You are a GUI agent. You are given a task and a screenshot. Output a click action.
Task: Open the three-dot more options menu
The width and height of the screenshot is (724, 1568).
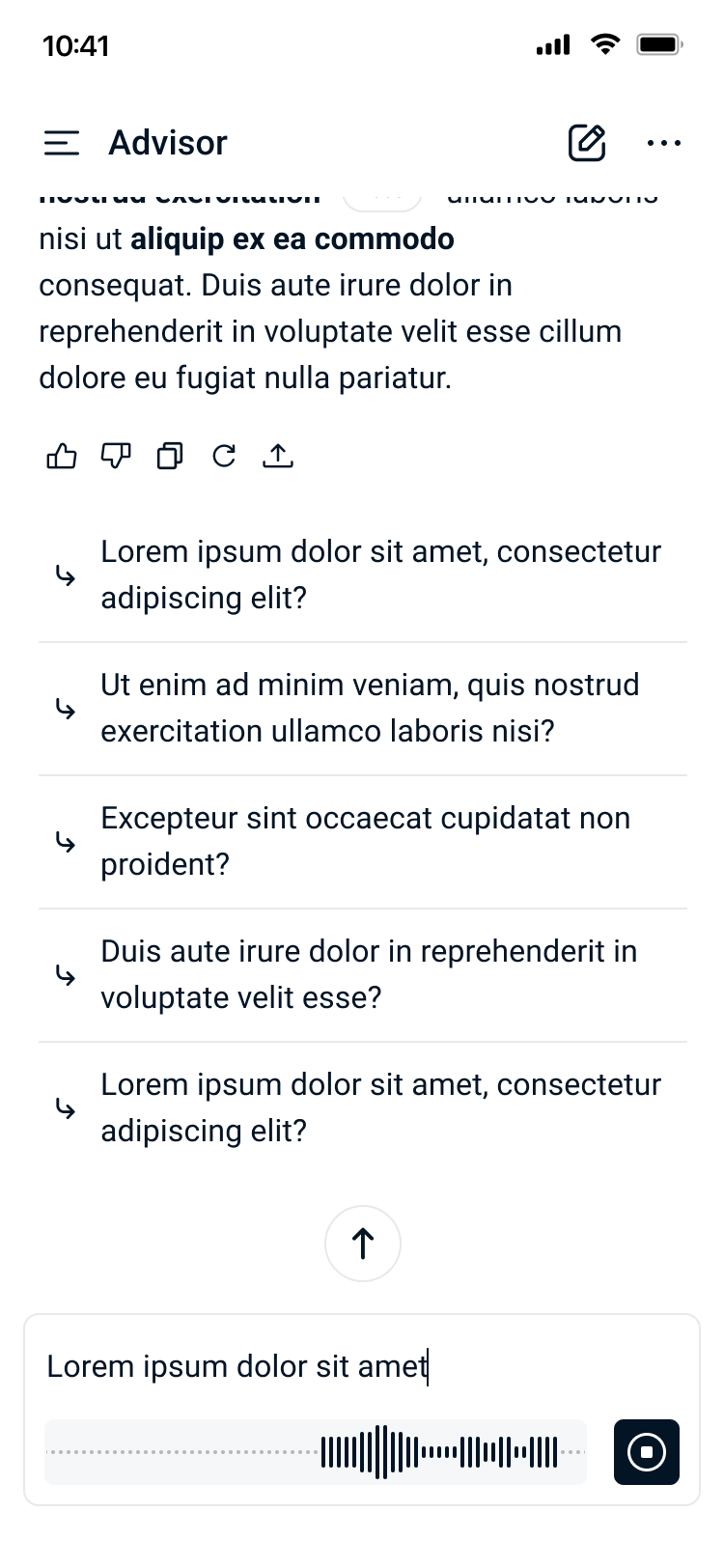(663, 143)
